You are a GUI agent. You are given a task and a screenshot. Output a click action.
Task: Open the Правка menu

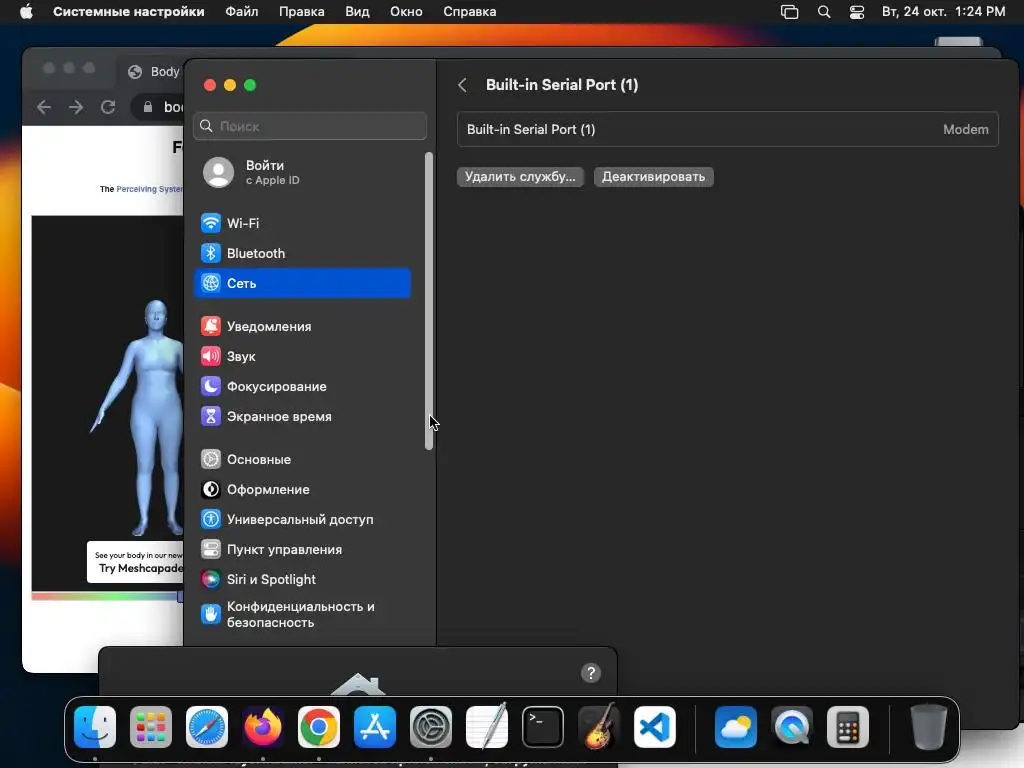click(302, 12)
